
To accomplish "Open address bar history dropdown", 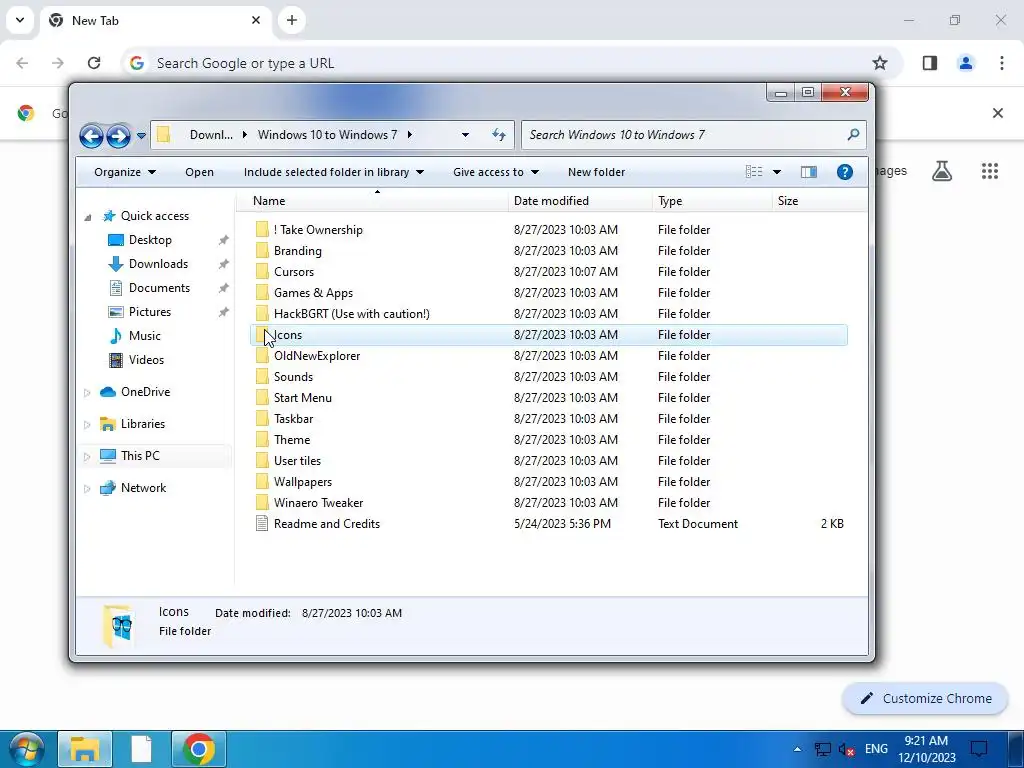I will tap(465, 135).
